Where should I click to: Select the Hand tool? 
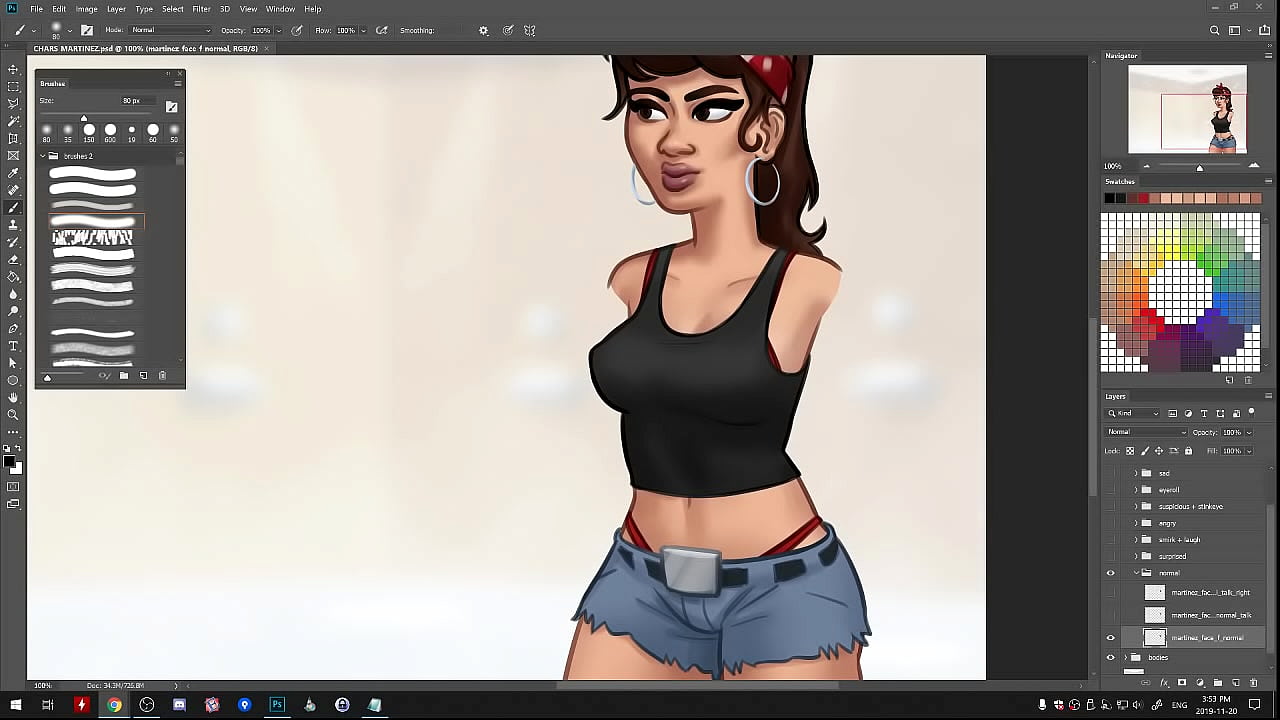point(13,398)
